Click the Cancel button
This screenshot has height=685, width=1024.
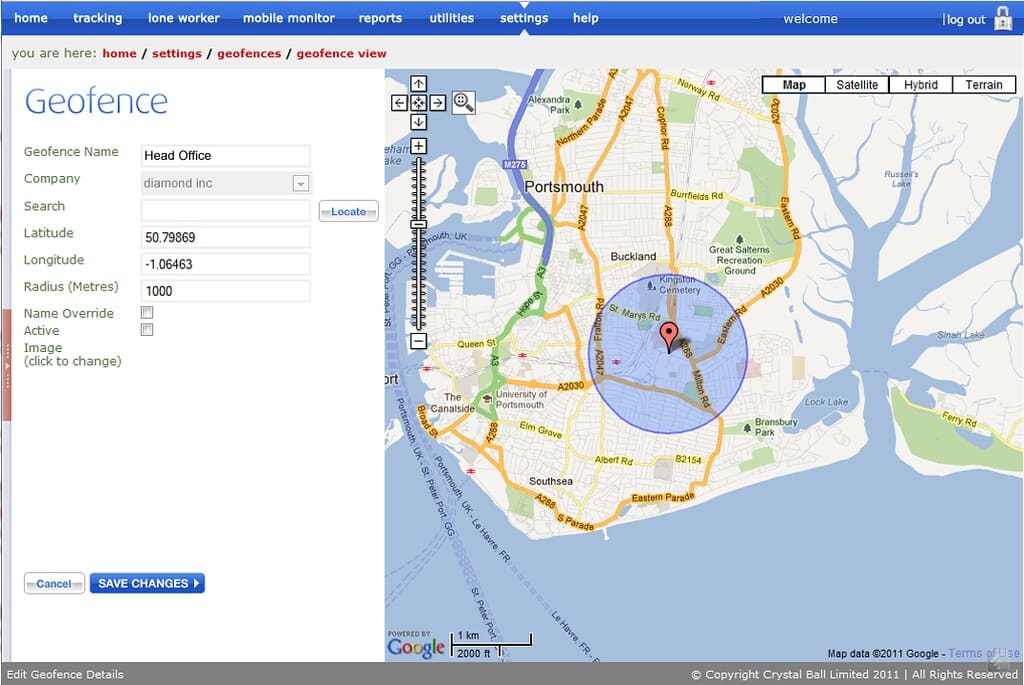(54, 583)
